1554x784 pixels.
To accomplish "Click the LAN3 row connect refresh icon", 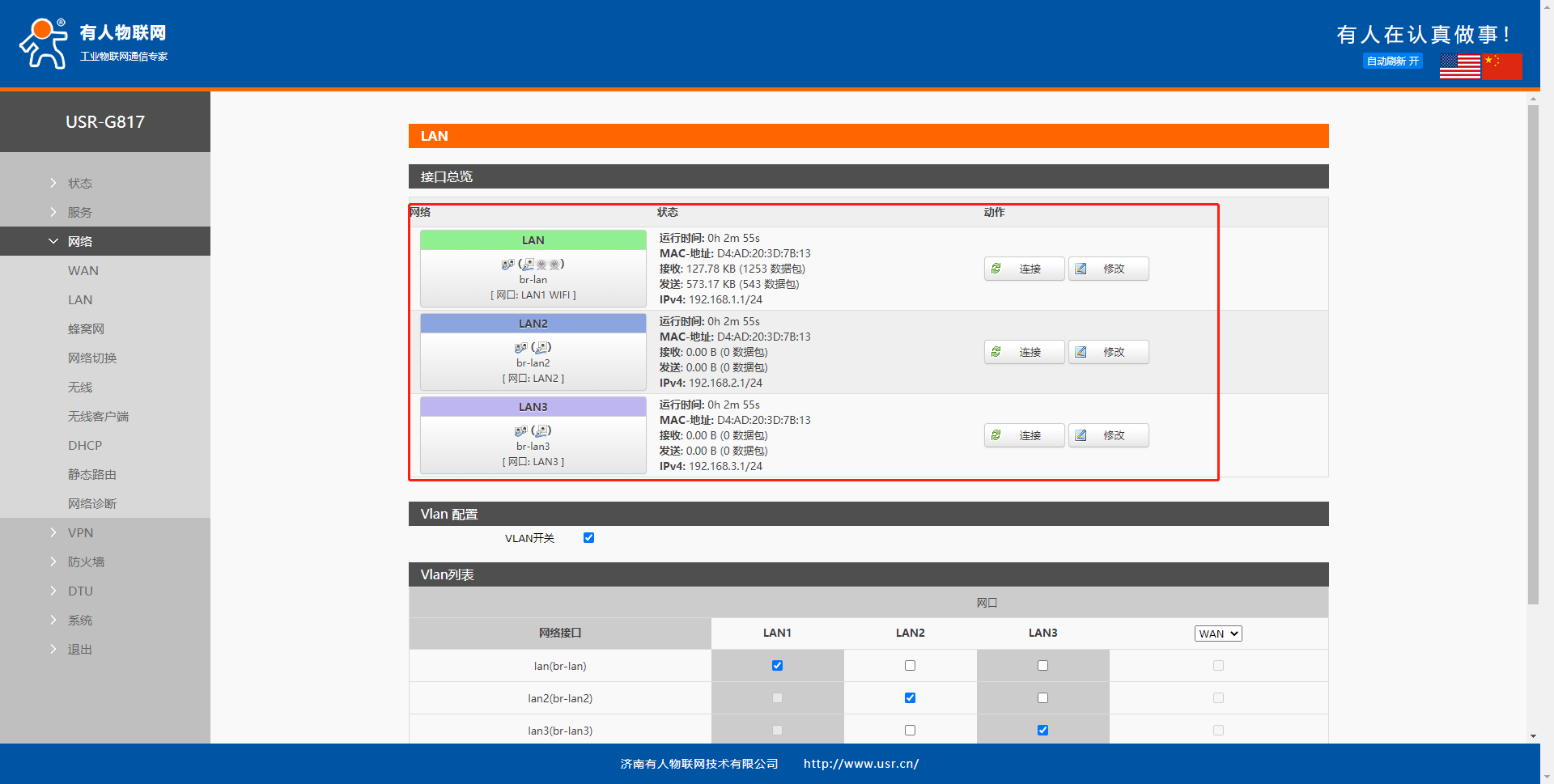I will tap(996, 435).
